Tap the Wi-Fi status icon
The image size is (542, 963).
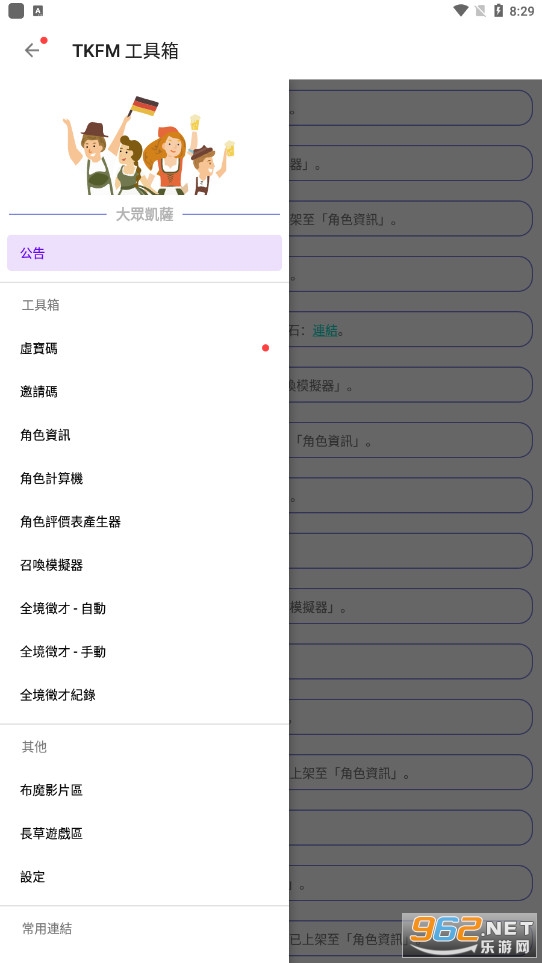click(460, 10)
